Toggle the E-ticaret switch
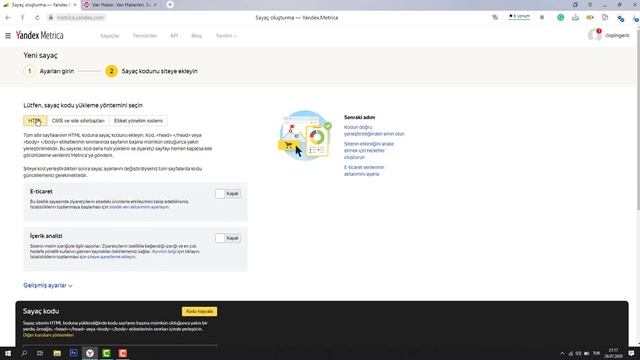The image size is (640, 360). click(228, 193)
